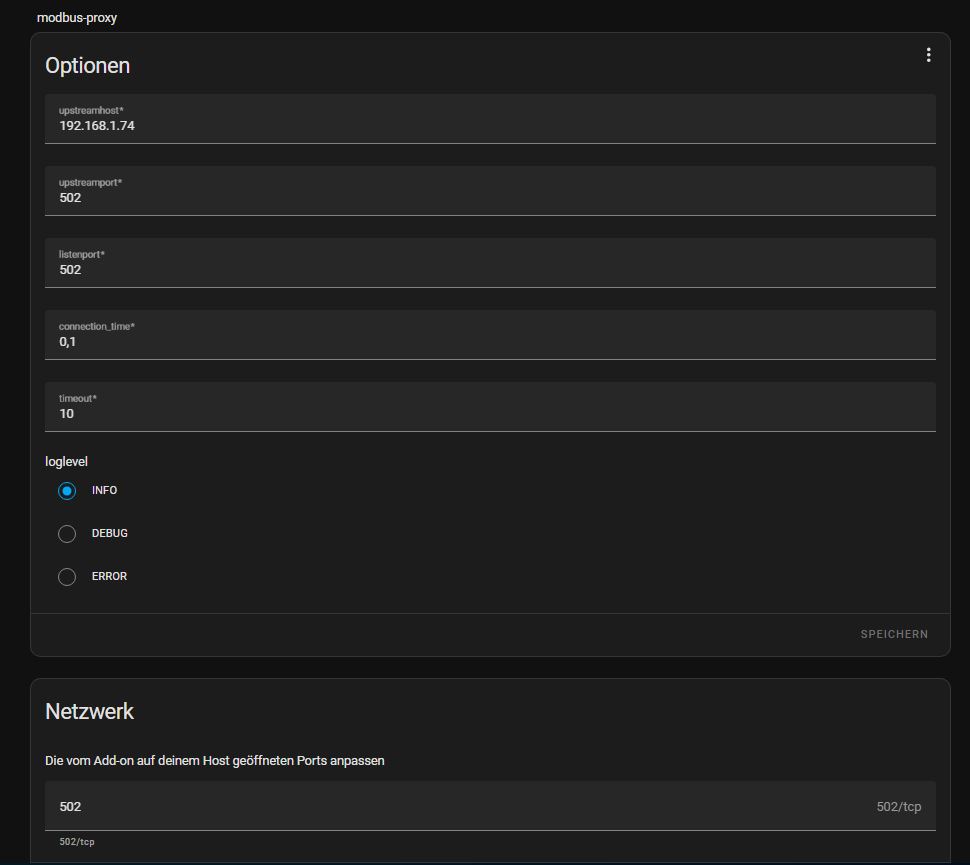Click the modbus-proxy title text
Image resolution: width=970 pixels, height=865 pixels.
(x=77, y=18)
